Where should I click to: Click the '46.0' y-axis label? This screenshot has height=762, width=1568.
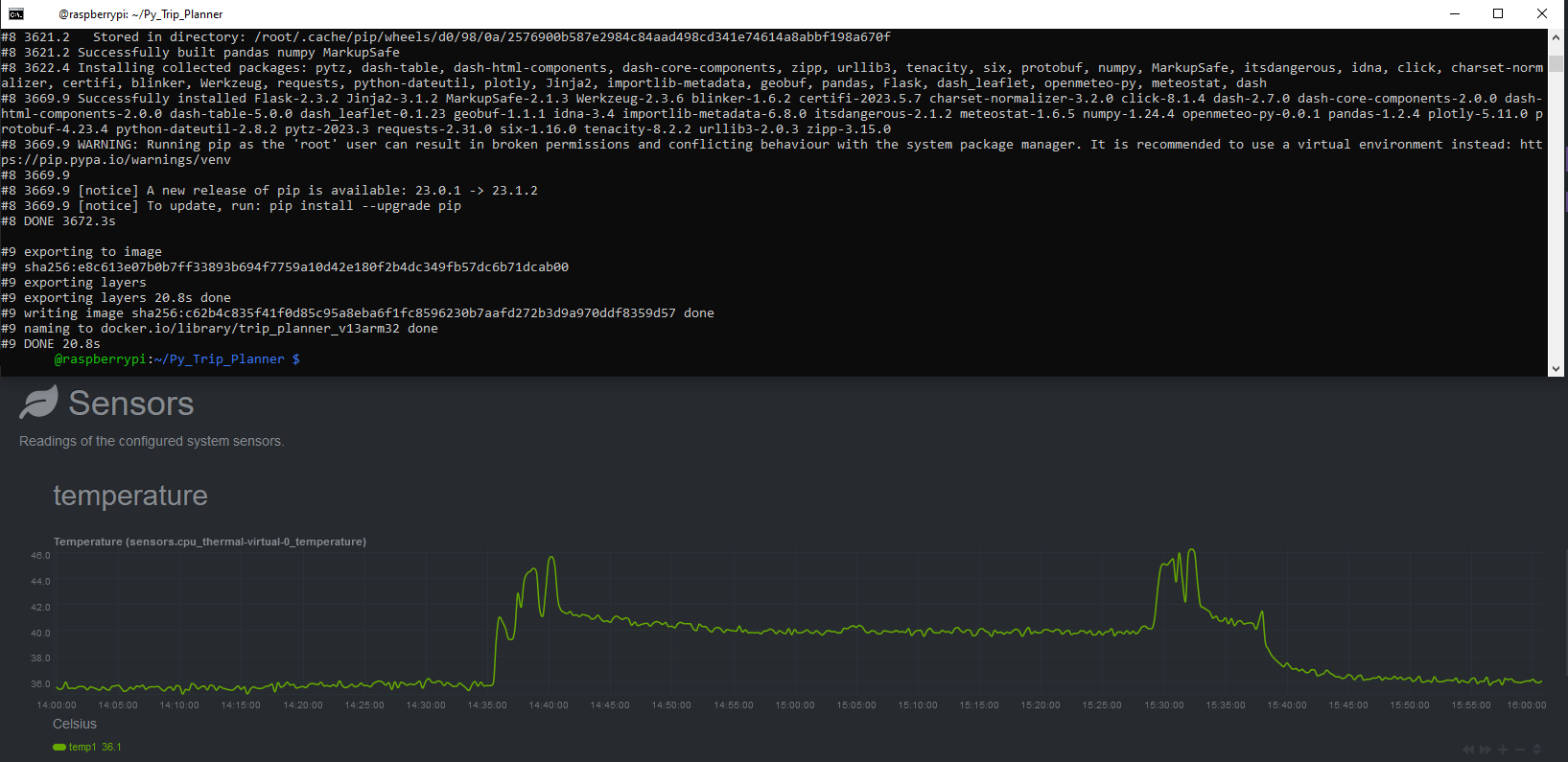click(x=40, y=556)
